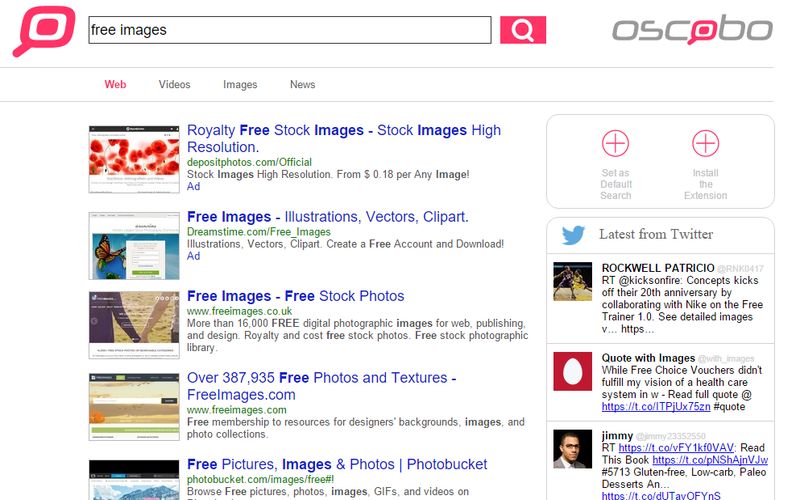Open the Dreamstime butterfly thumbnail

134,246
